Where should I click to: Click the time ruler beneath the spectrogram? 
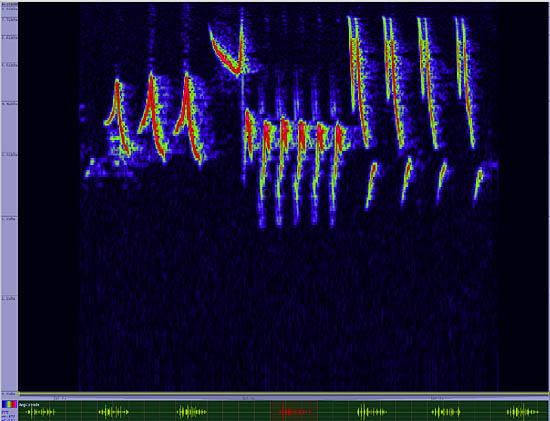(283, 398)
